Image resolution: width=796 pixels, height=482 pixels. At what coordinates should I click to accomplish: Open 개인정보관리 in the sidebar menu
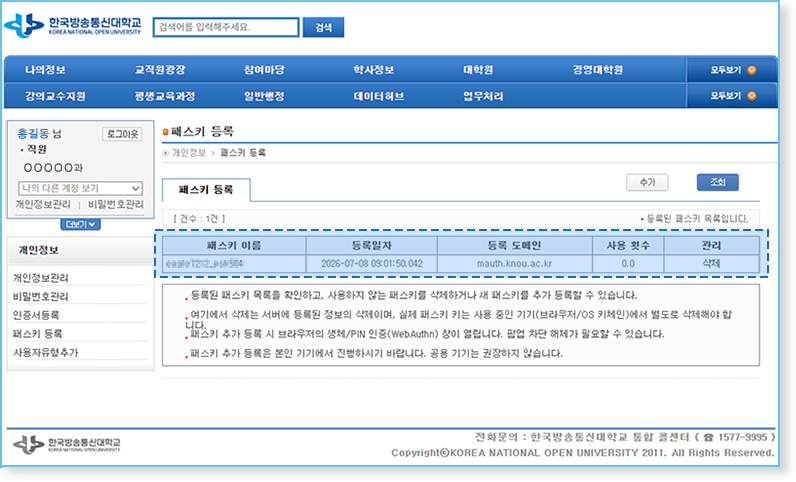tap(41, 278)
